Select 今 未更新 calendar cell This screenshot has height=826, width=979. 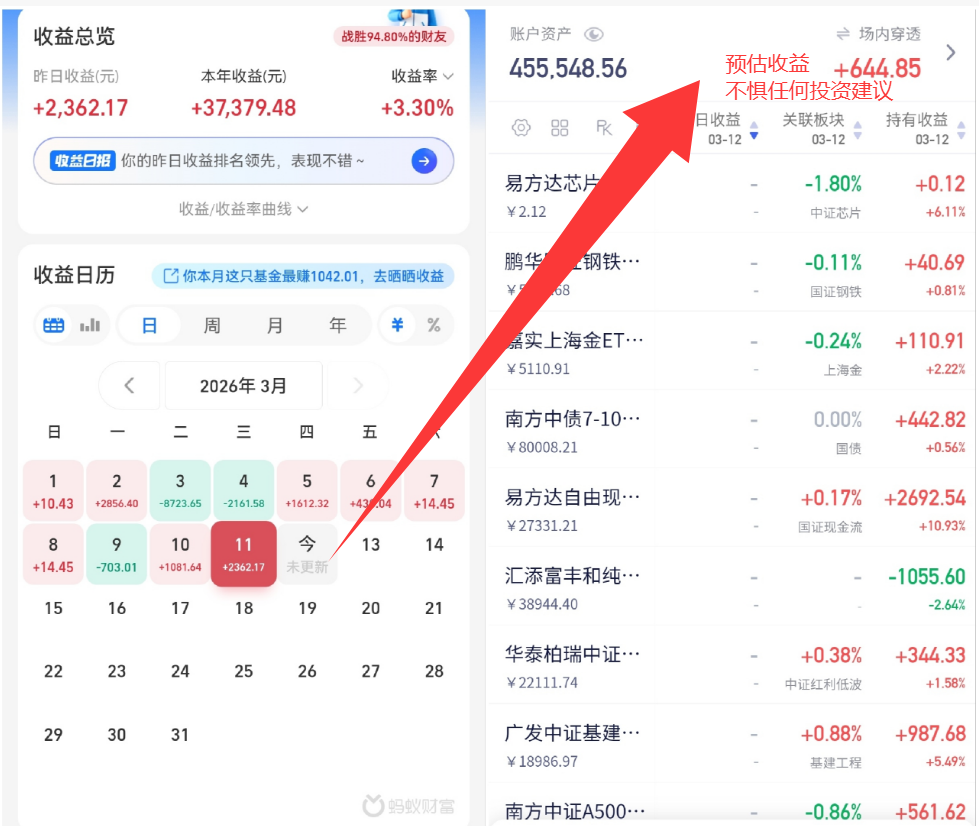click(307, 554)
